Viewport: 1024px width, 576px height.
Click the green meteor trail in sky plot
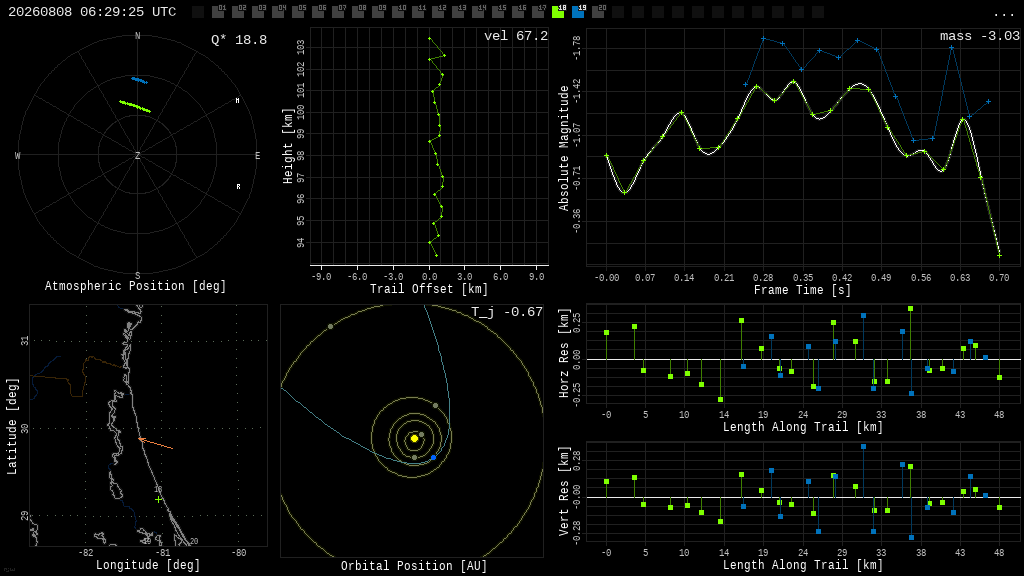point(135,106)
